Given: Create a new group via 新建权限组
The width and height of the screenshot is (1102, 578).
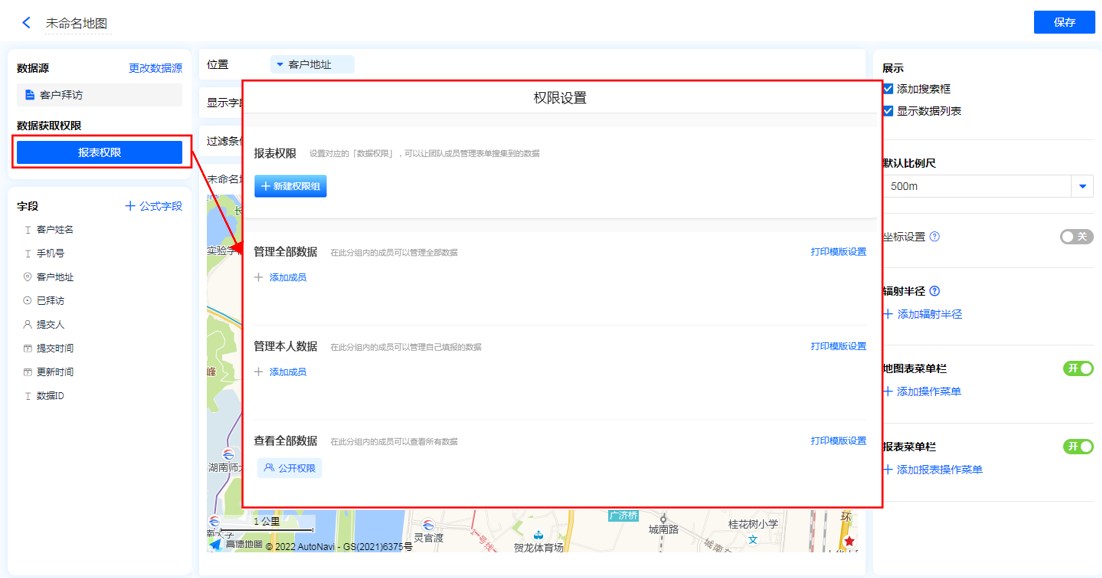Looking at the screenshot, I should click(x=290, y=187).
